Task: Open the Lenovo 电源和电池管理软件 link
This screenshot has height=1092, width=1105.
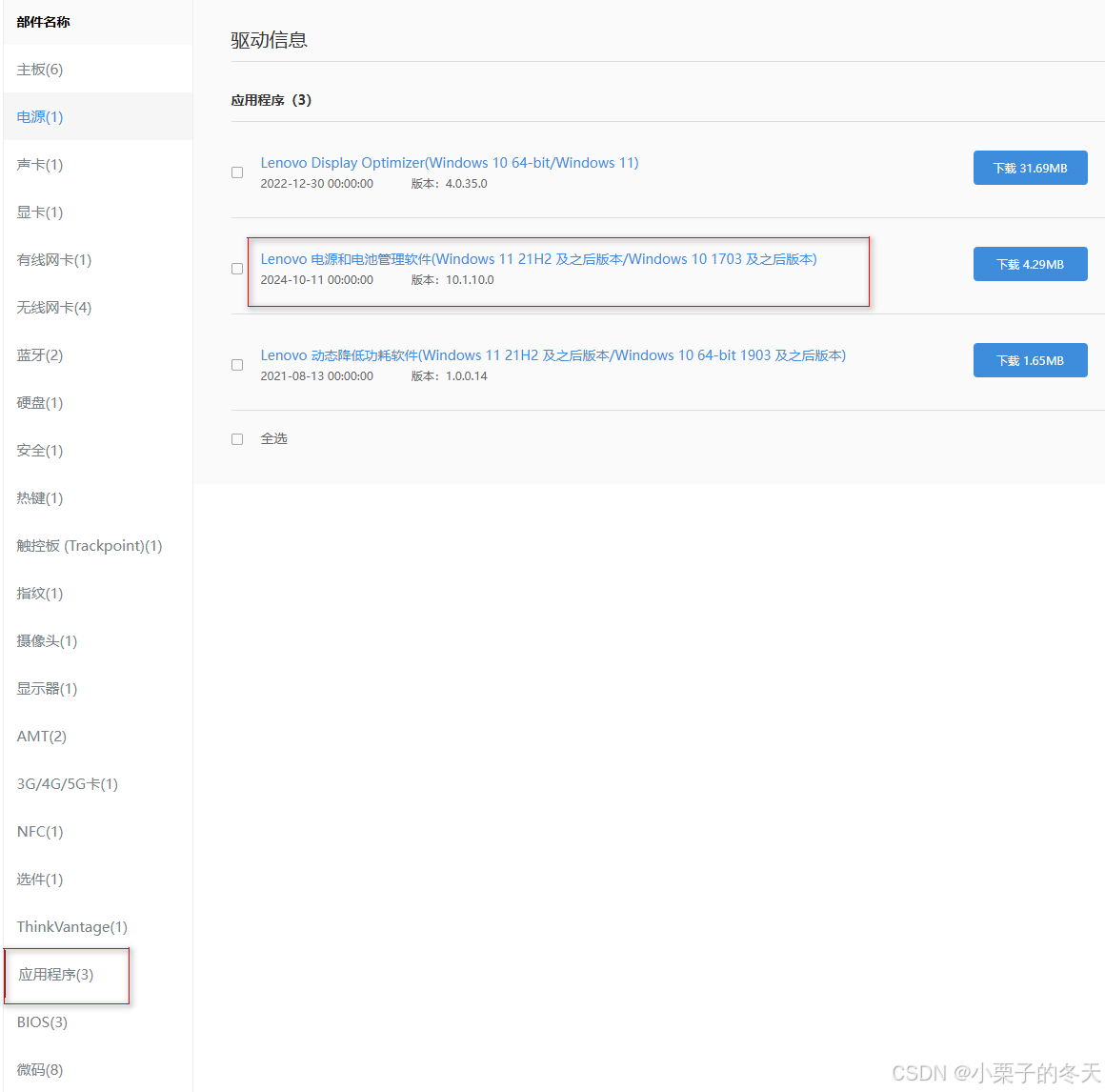Action: coord(538,259)
